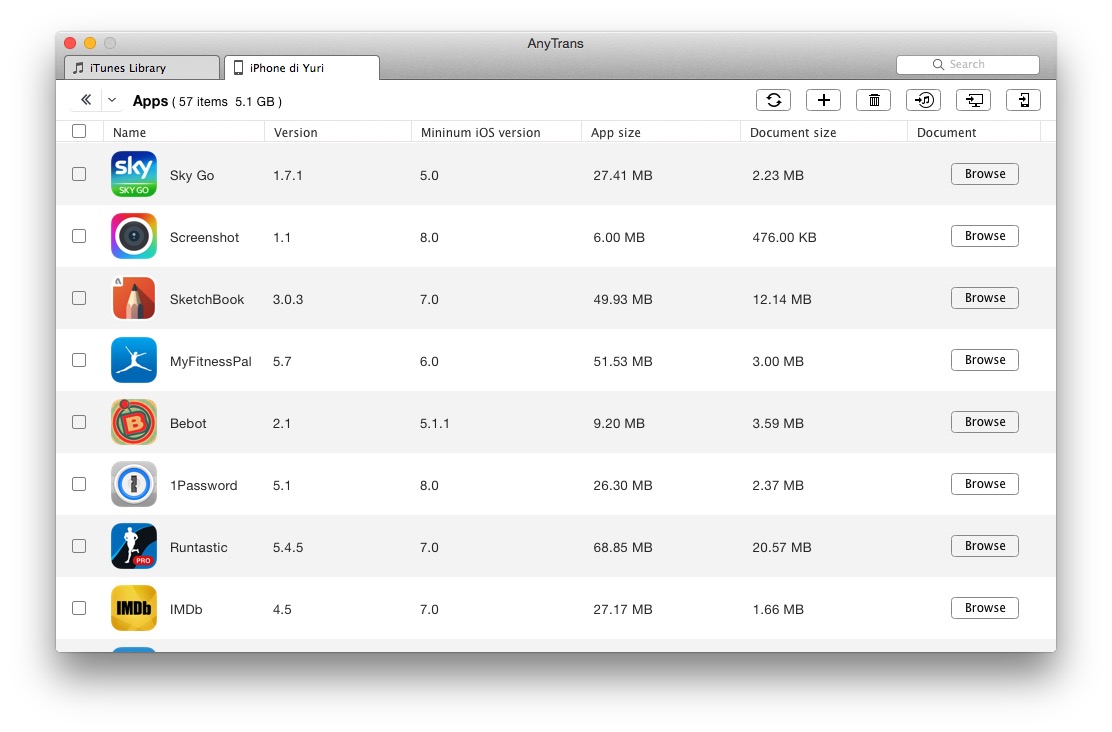Screen dimensions: 1112x732
Task: Browse documents for Screenshot
Action: tap(984, 235)
